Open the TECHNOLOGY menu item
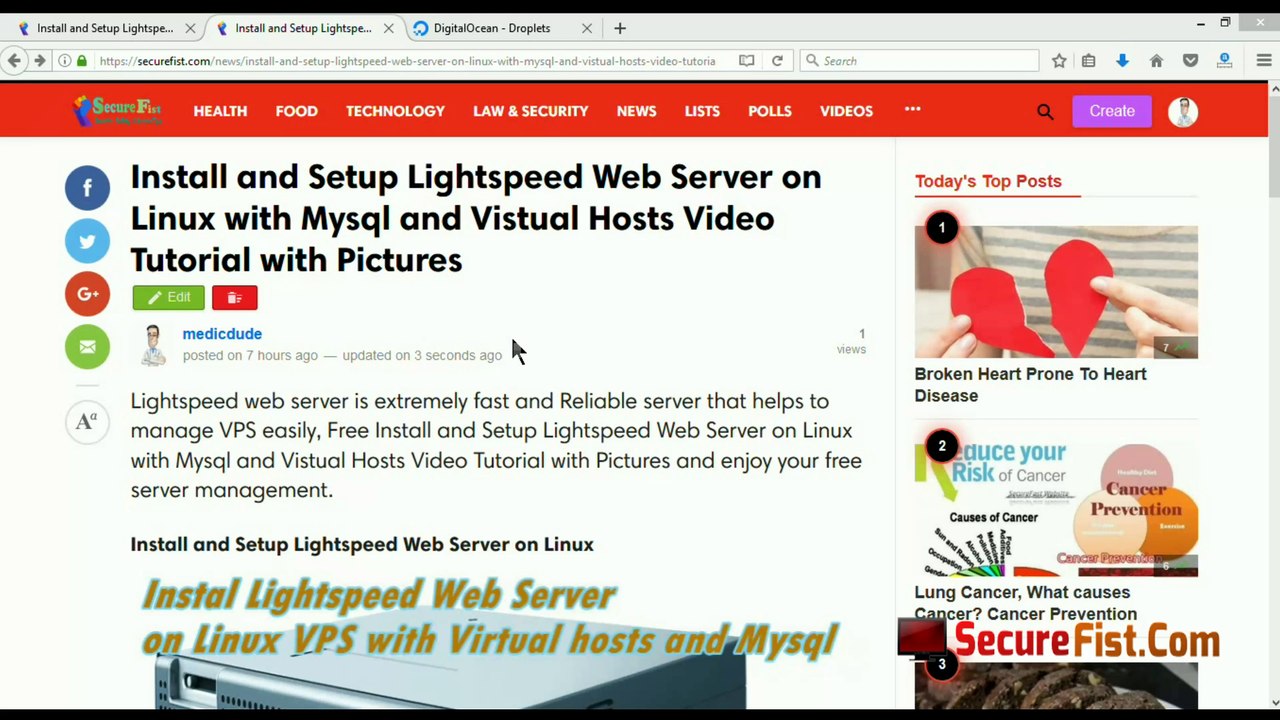The width and height of the screenshot is (1280, 720). click(395, 111)
